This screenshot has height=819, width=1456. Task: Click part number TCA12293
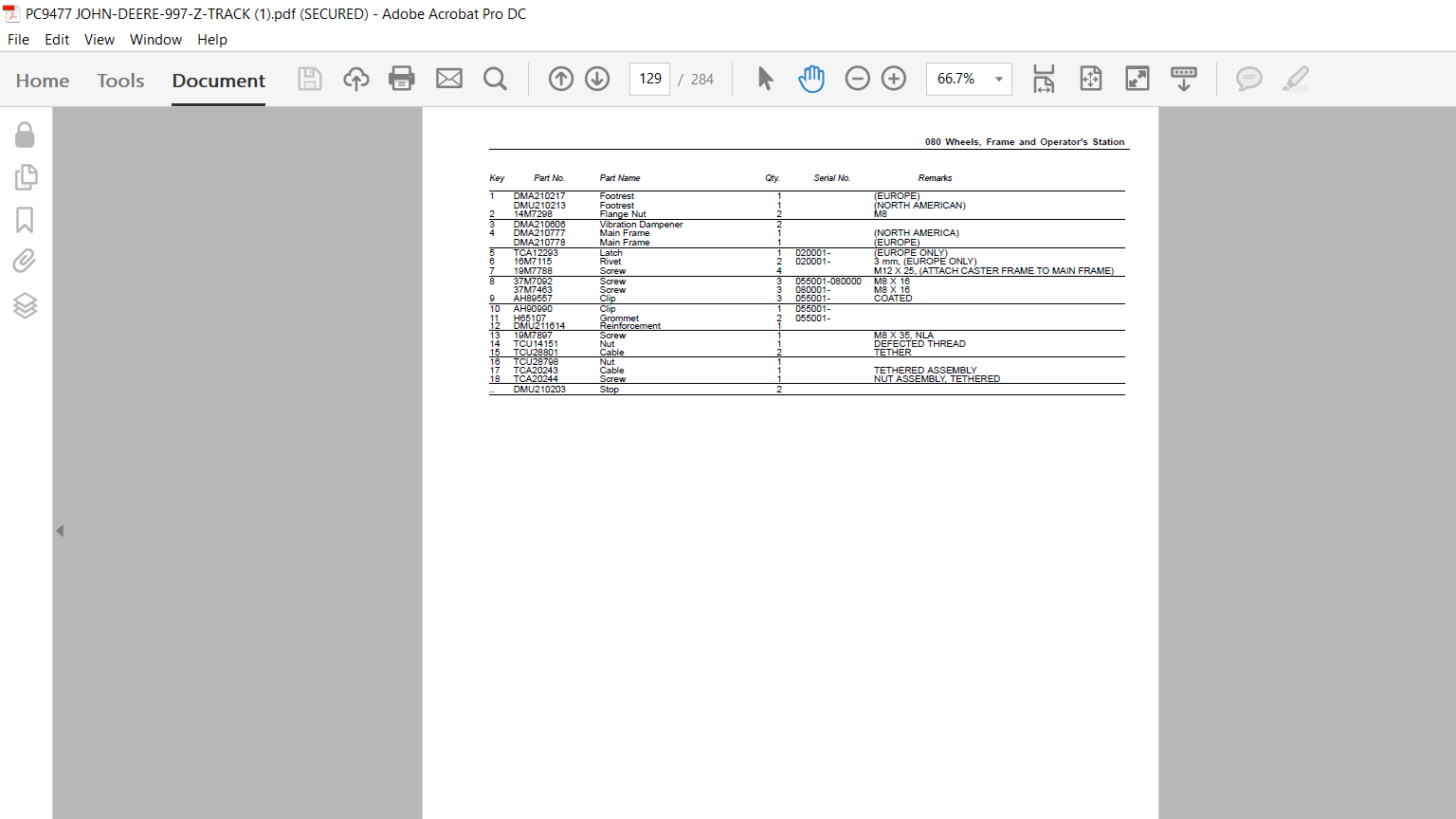(x=536, y=253)
